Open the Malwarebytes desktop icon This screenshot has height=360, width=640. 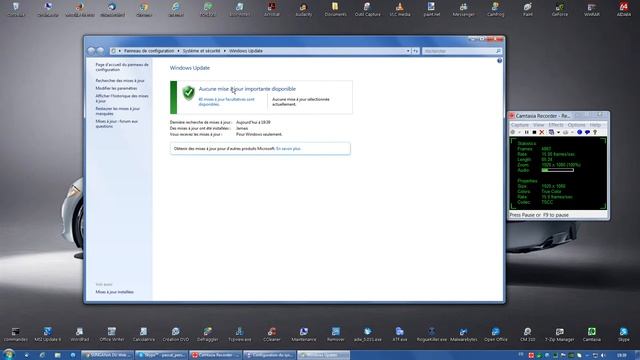tap(463, 334)
